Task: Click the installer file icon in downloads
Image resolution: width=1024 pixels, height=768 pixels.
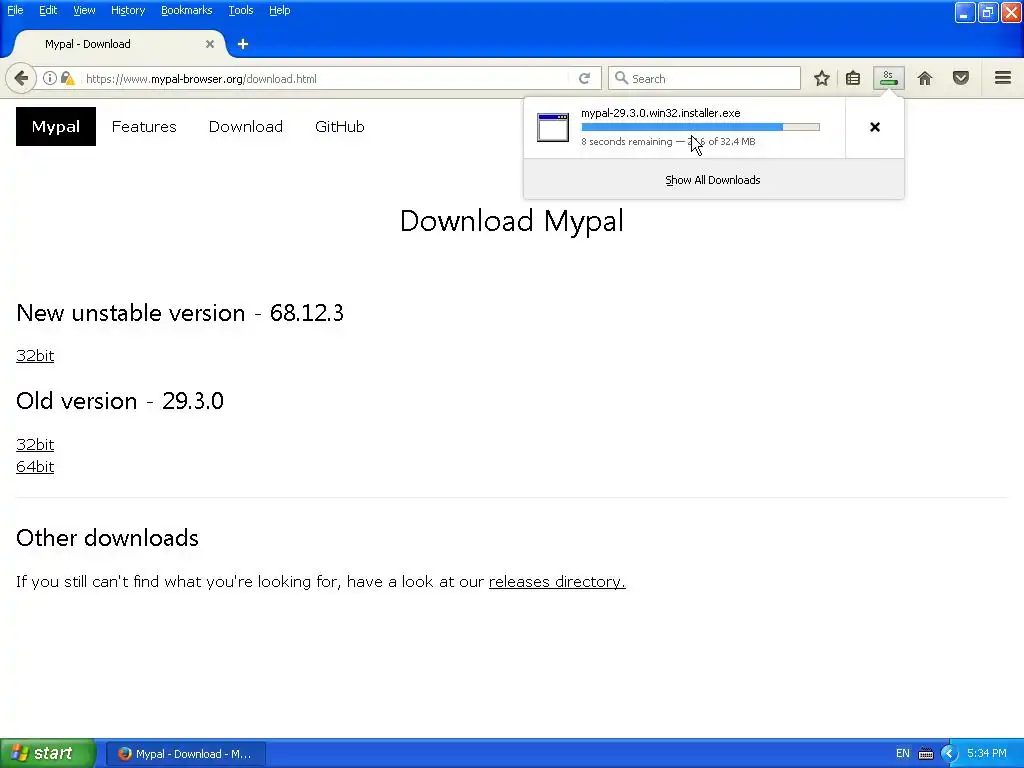Action: coord(553,127)
